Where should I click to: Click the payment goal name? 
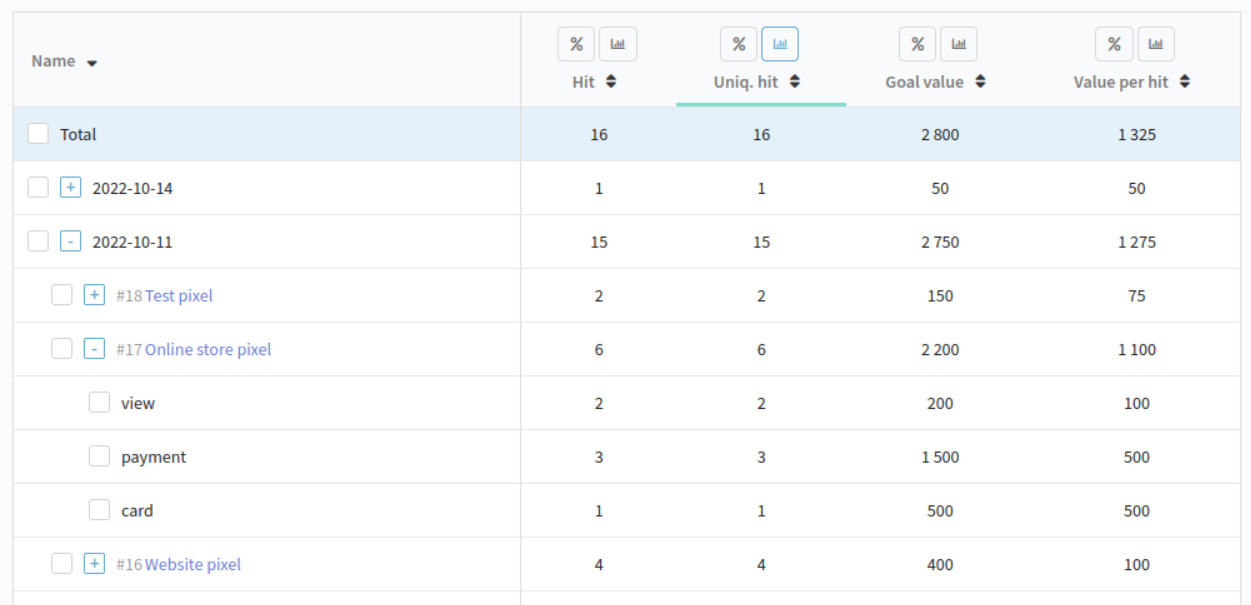(154, 457)
